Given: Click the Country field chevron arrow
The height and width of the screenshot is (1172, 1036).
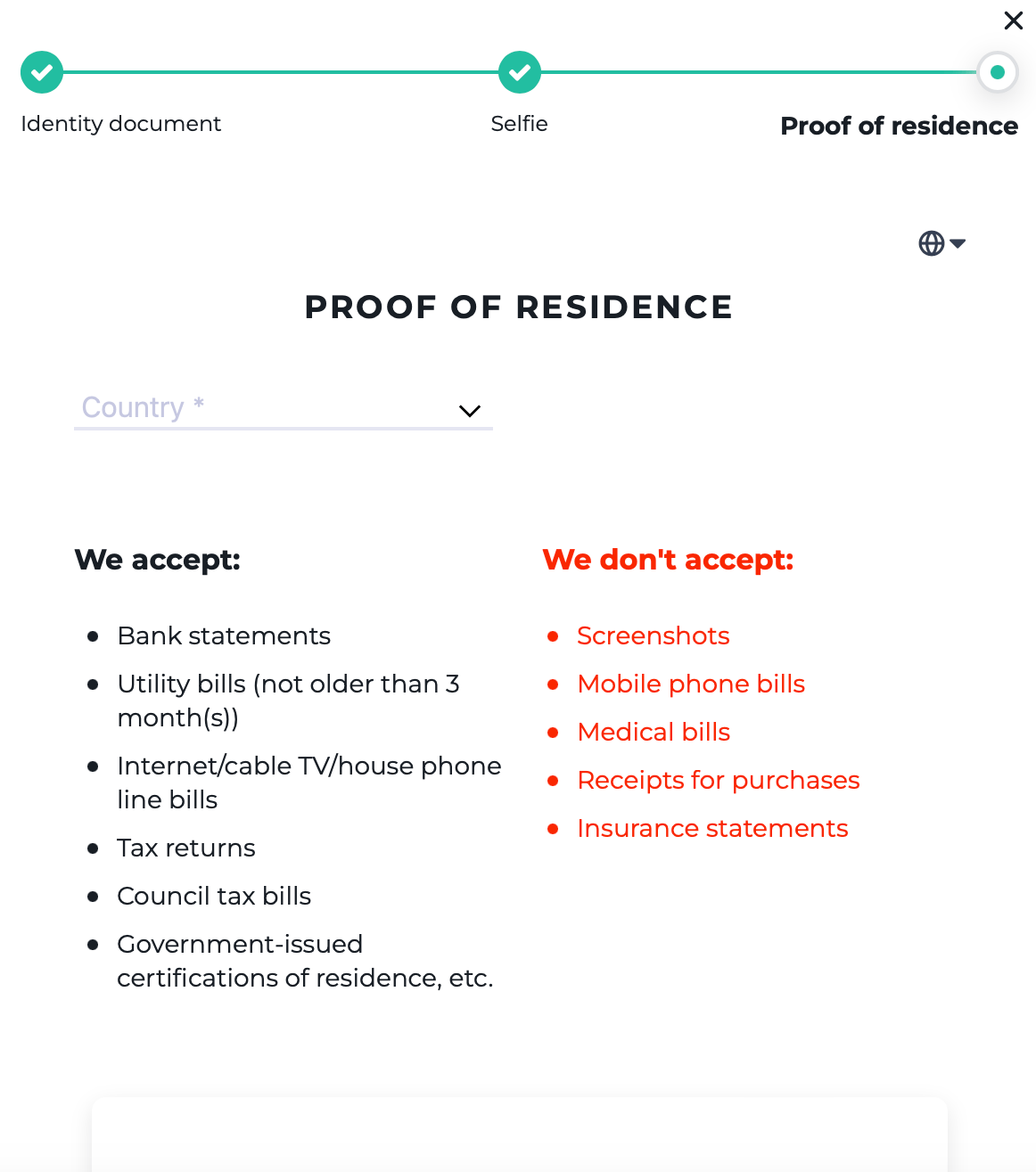Looking at the screenshot, I should tap(469, 411).
